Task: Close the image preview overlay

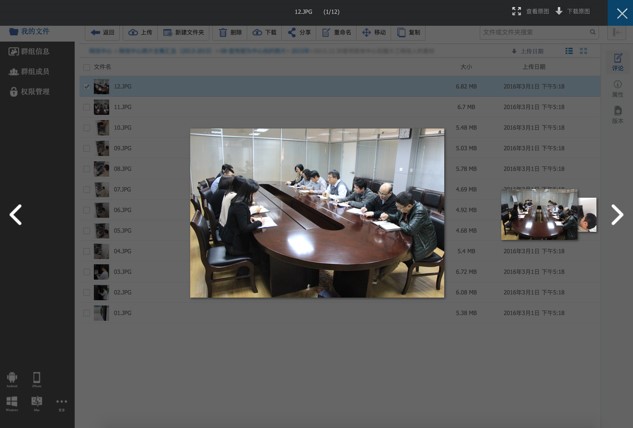Action: [619, 12]
